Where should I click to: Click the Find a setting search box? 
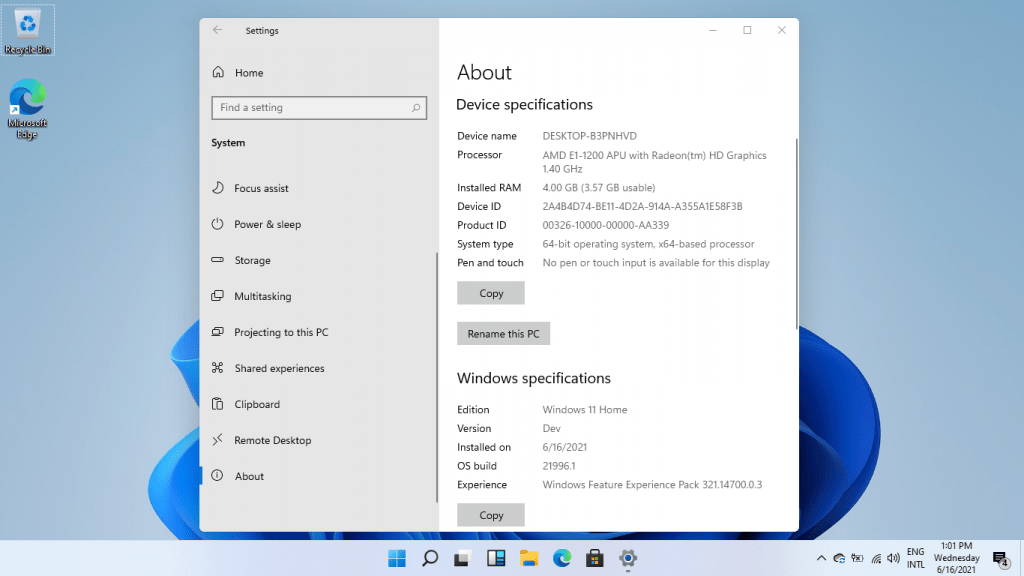tap(312, 108)
